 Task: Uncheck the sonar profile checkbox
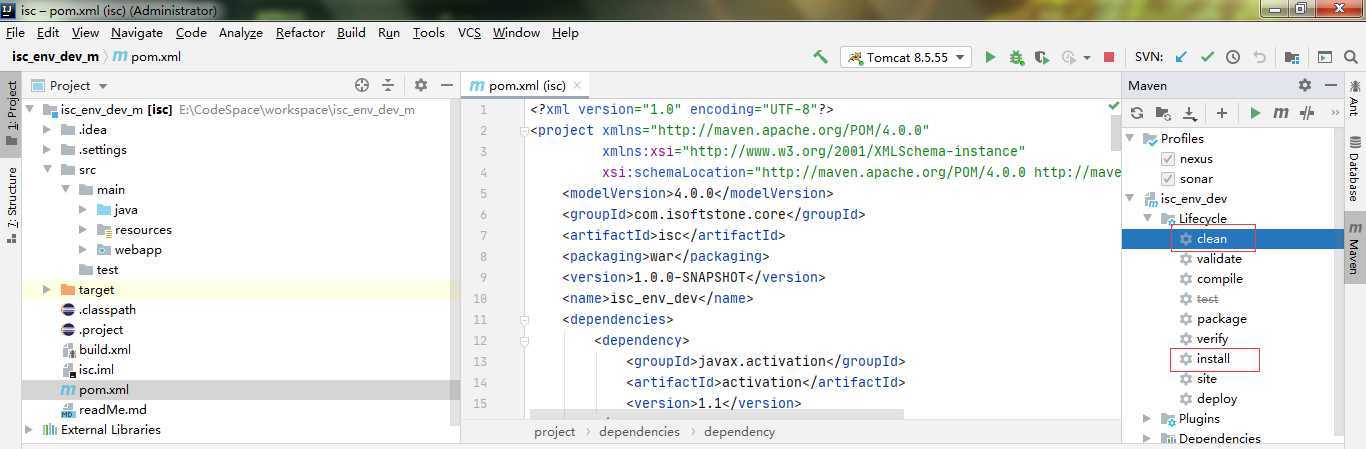point(1167,179)
